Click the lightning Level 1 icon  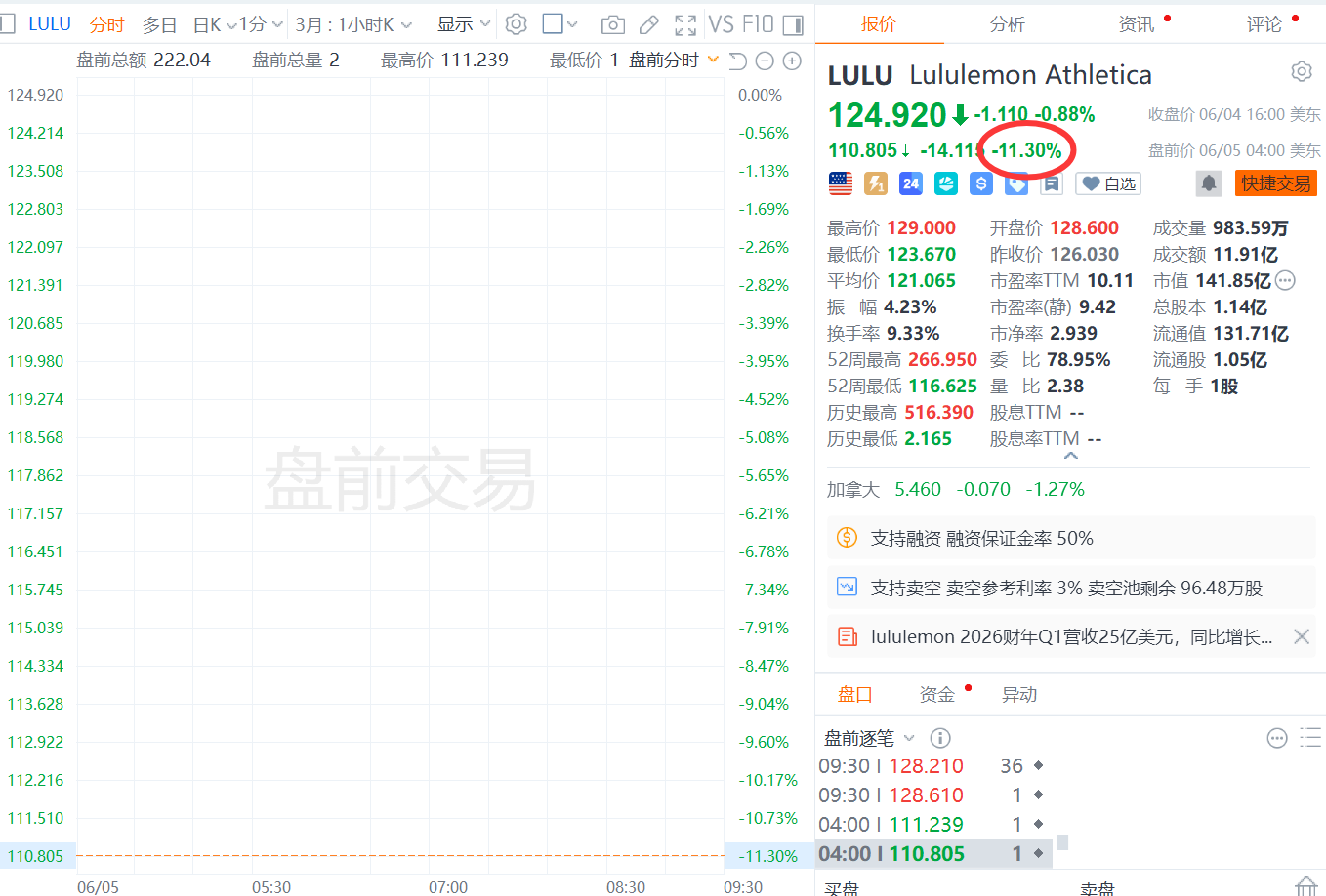pyautogui.click(x=876, y=183)
